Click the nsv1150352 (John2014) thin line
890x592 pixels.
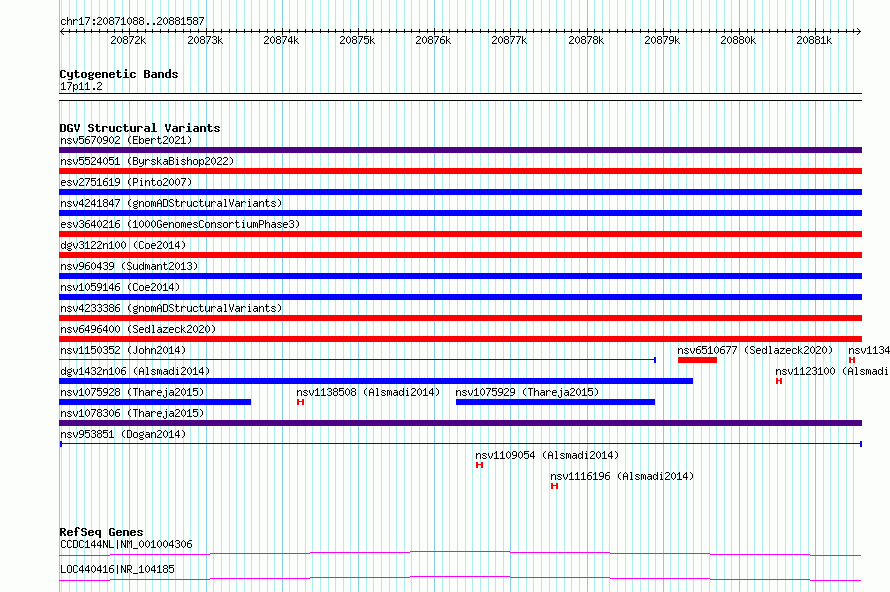coord(358,360)
